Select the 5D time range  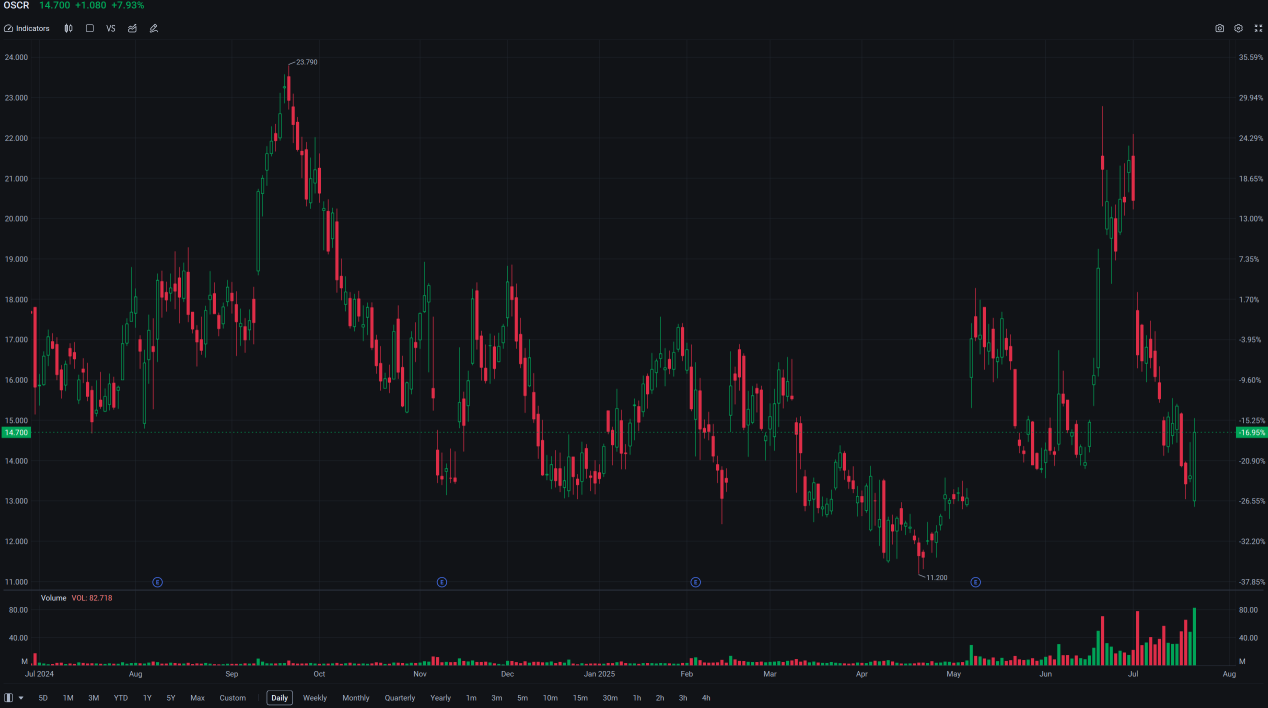(x=43, y=698)
